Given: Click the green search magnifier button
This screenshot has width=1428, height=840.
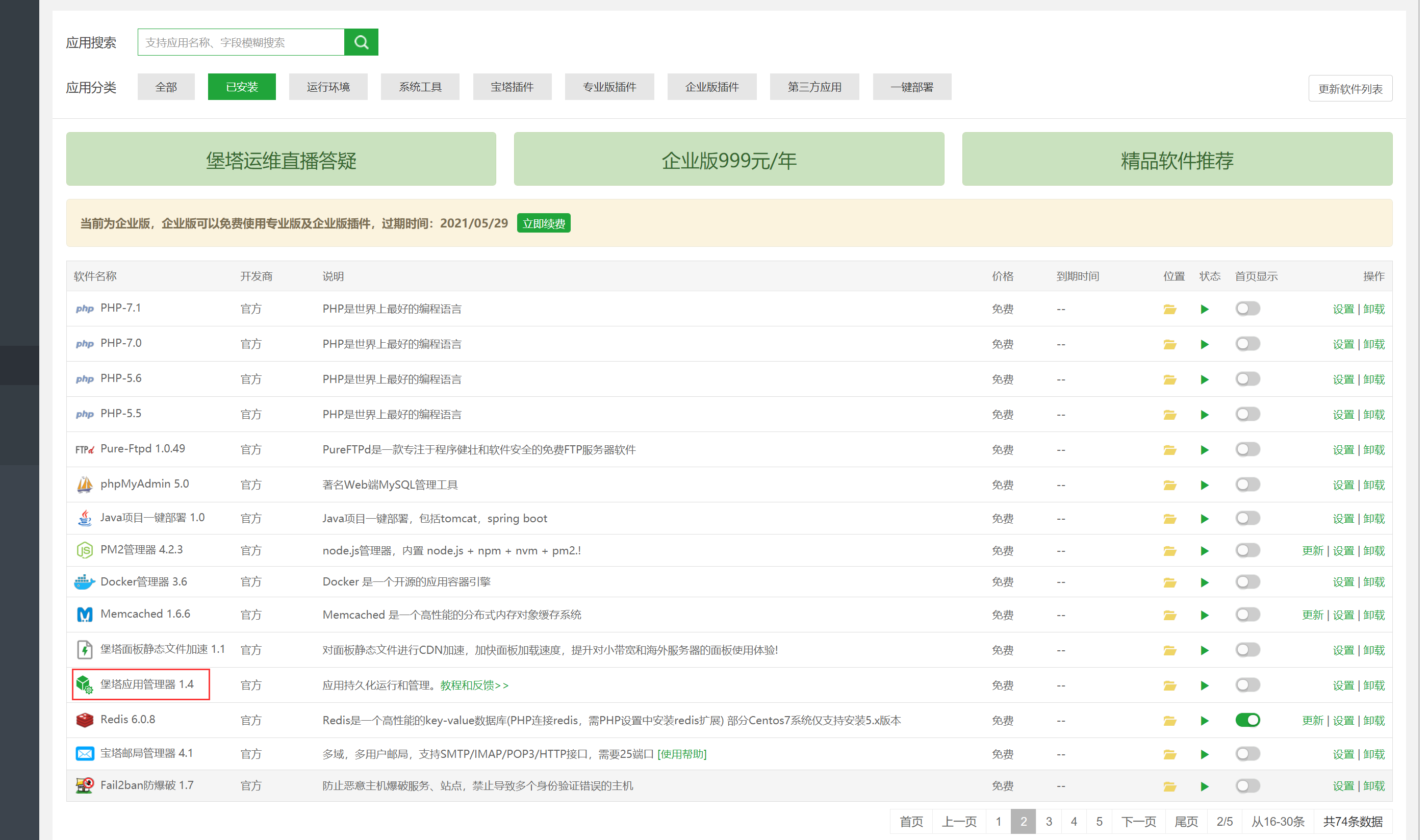Looking at the screenshot, I should (363, 42).
